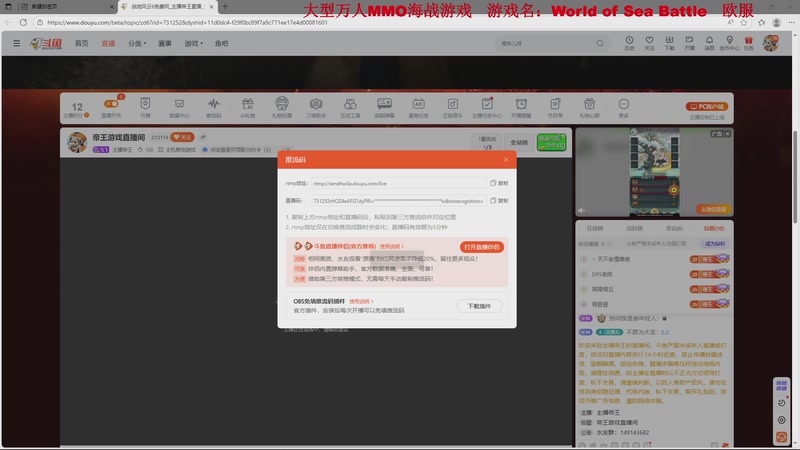Open the 全站榜 ranking button
This screenshot has height=450, width=800.
(519, 142)
